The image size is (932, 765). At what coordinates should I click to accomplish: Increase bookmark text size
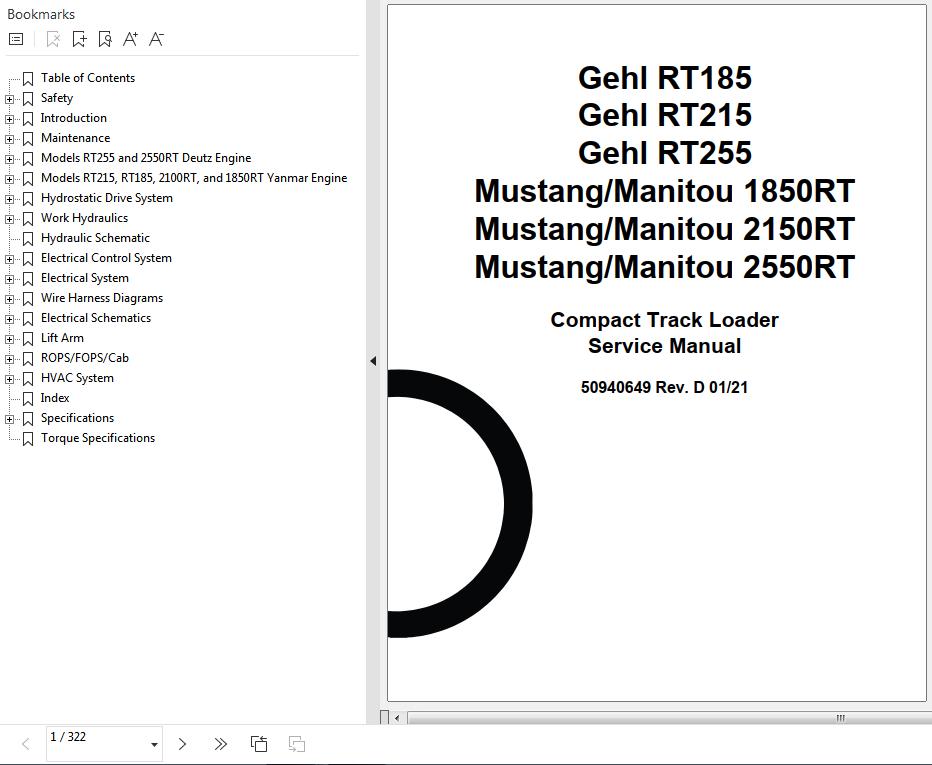coord(130,39)
